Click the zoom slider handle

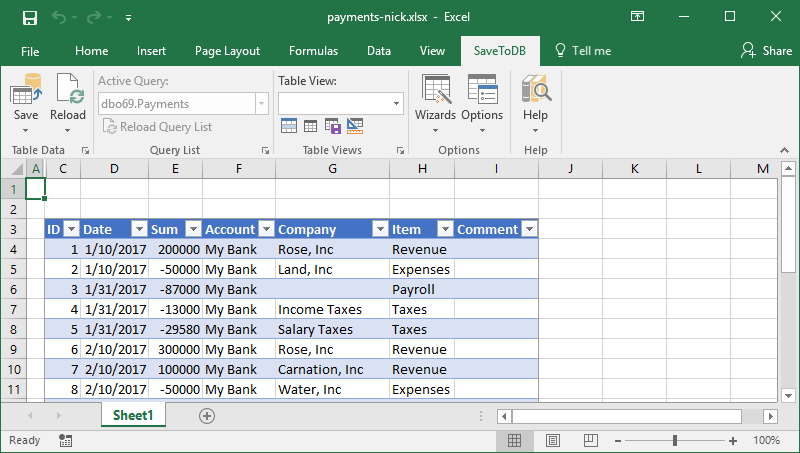(675, 440)
